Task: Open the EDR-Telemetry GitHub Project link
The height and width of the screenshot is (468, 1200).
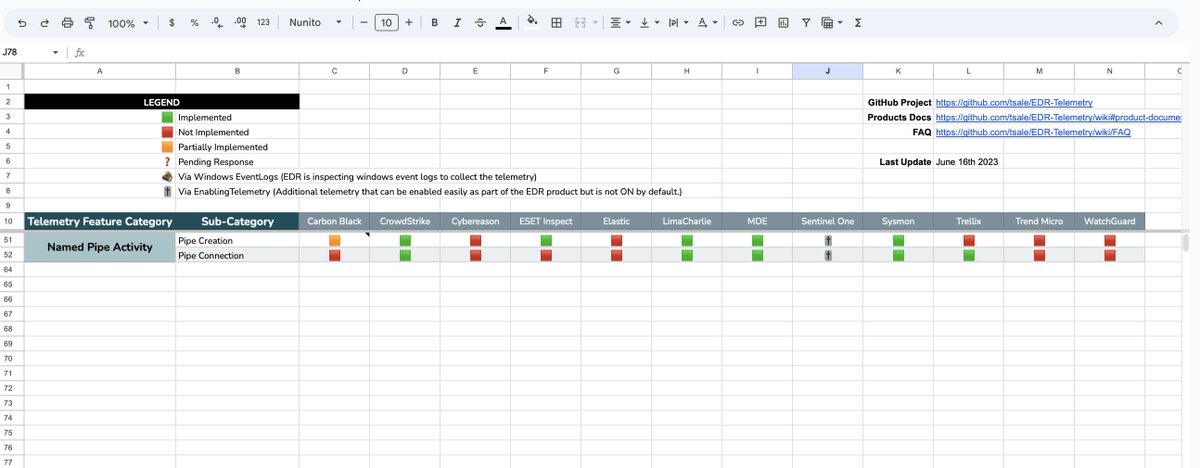Action: [x=1014, y=102]
